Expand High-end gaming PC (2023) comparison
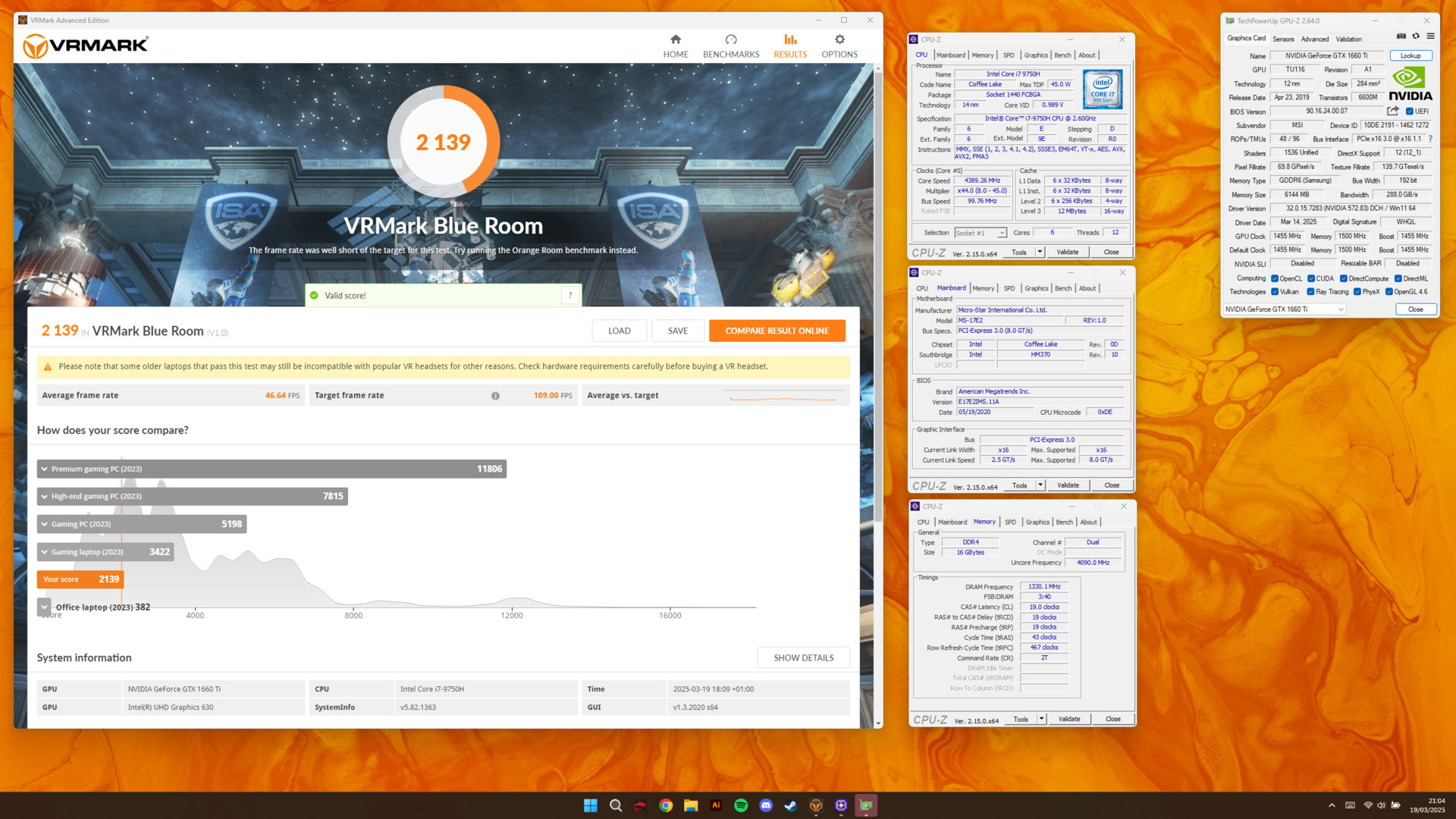1456x819 pixels. tap(193, 496)
